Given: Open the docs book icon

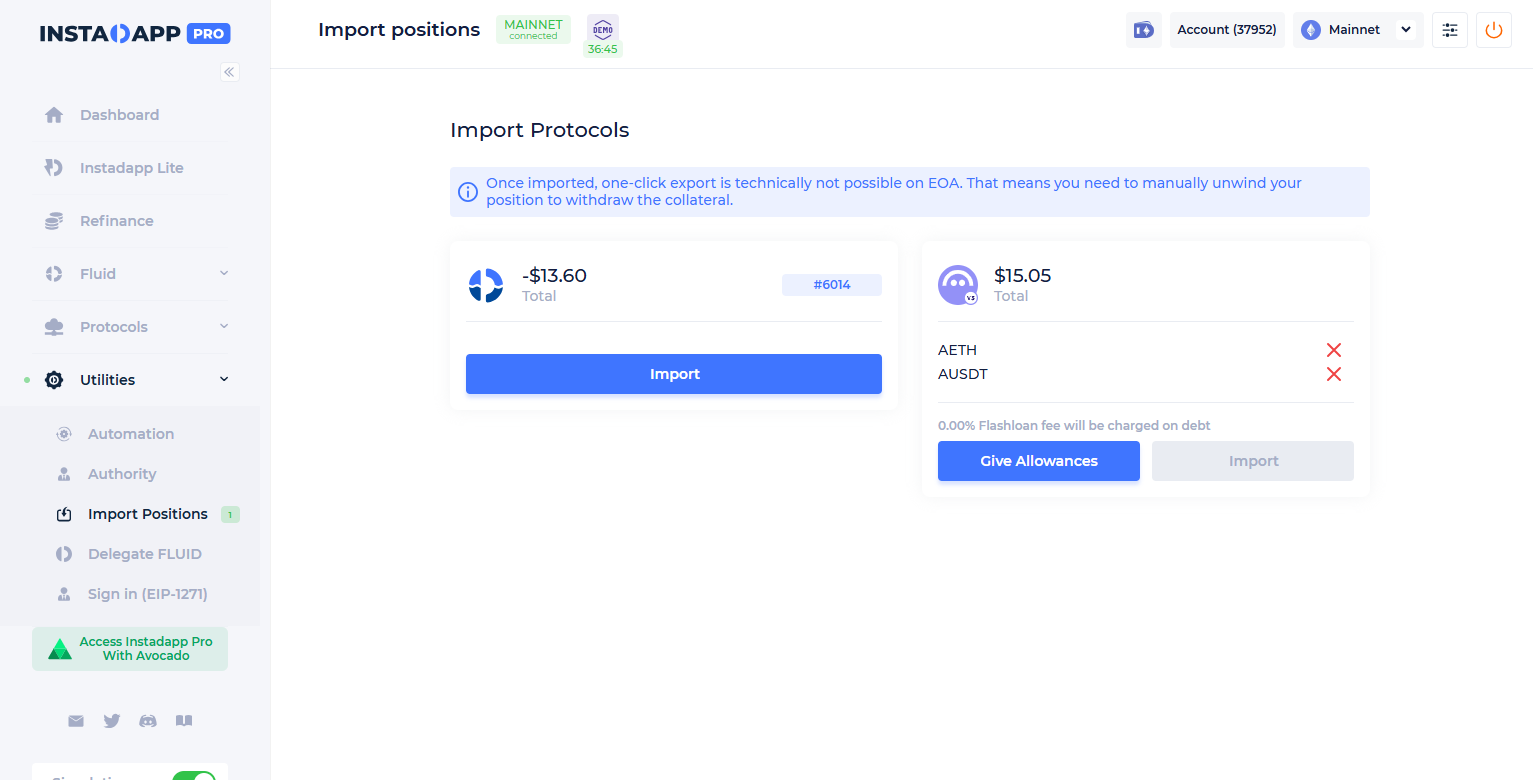Looking at the screenshot, I should pyautogui.click(x=184, y=721).
